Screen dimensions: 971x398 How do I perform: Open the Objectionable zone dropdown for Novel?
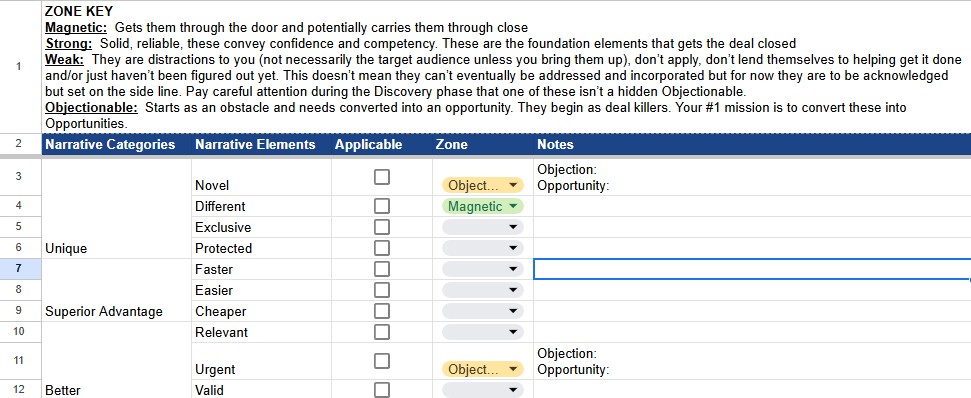482,185
